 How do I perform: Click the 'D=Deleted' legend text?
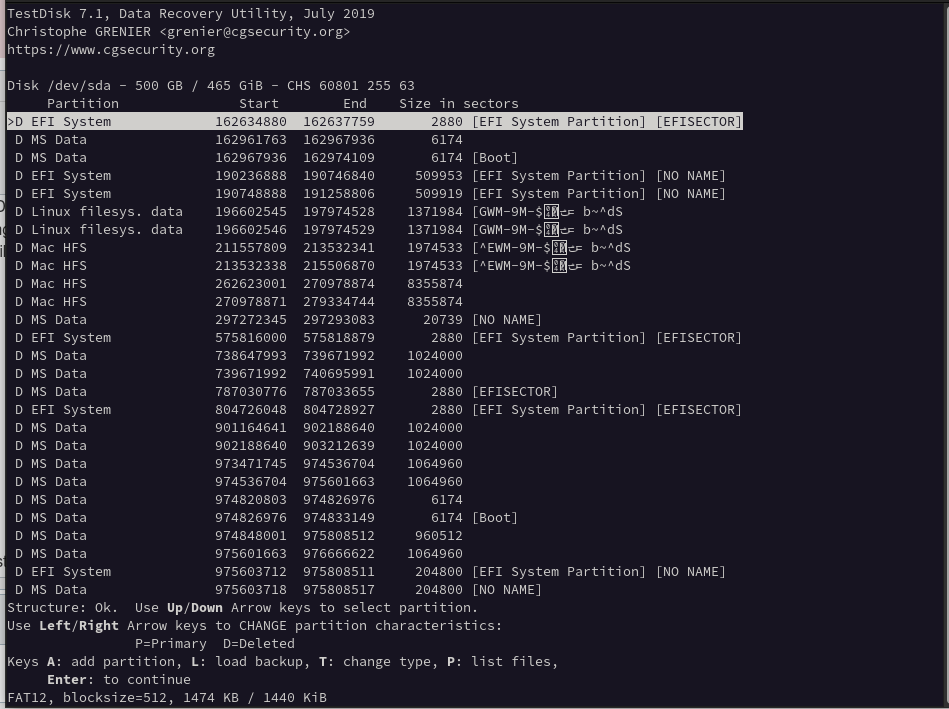pos(259,644)
